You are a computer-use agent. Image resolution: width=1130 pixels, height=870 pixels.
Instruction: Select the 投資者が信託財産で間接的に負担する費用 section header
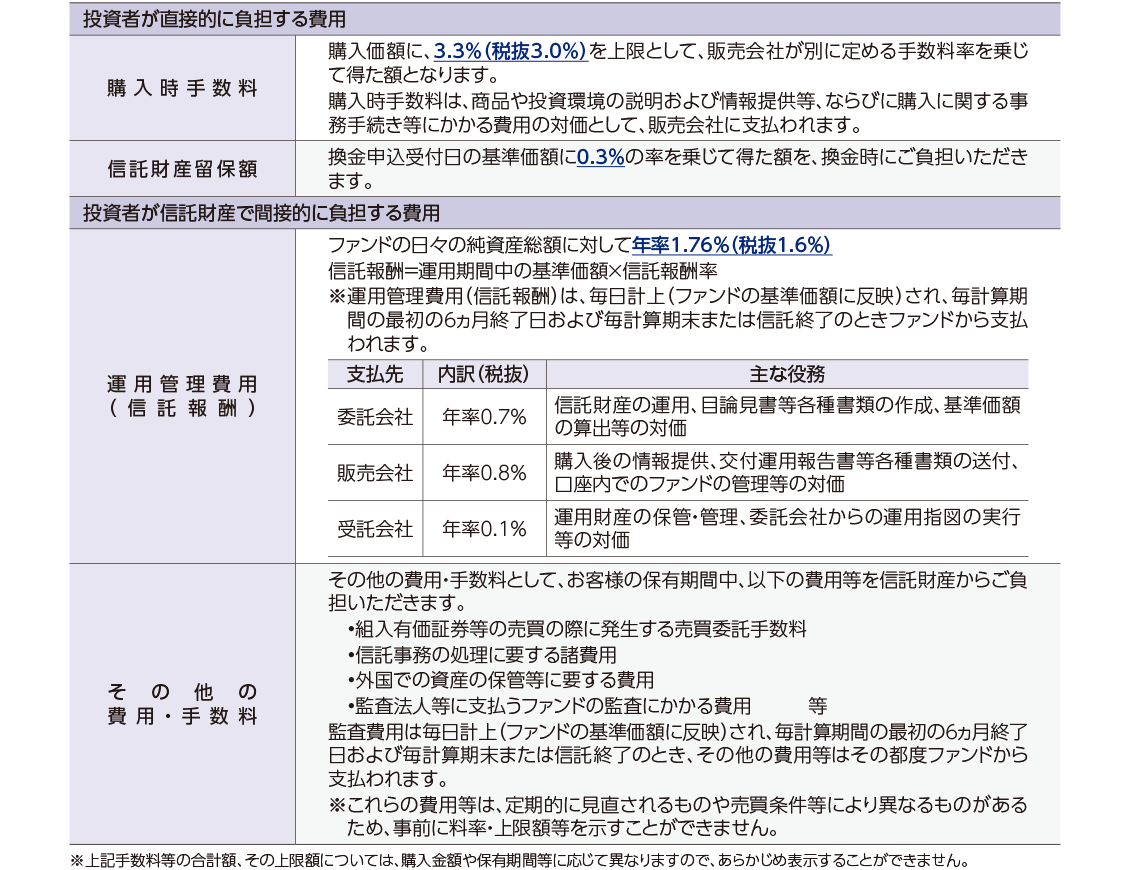[x=261, y=213]
